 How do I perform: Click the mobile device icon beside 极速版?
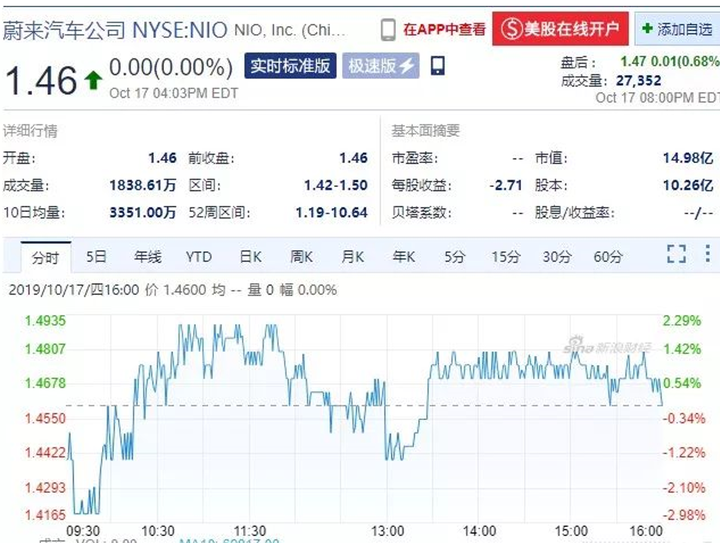tap(438, 66)
